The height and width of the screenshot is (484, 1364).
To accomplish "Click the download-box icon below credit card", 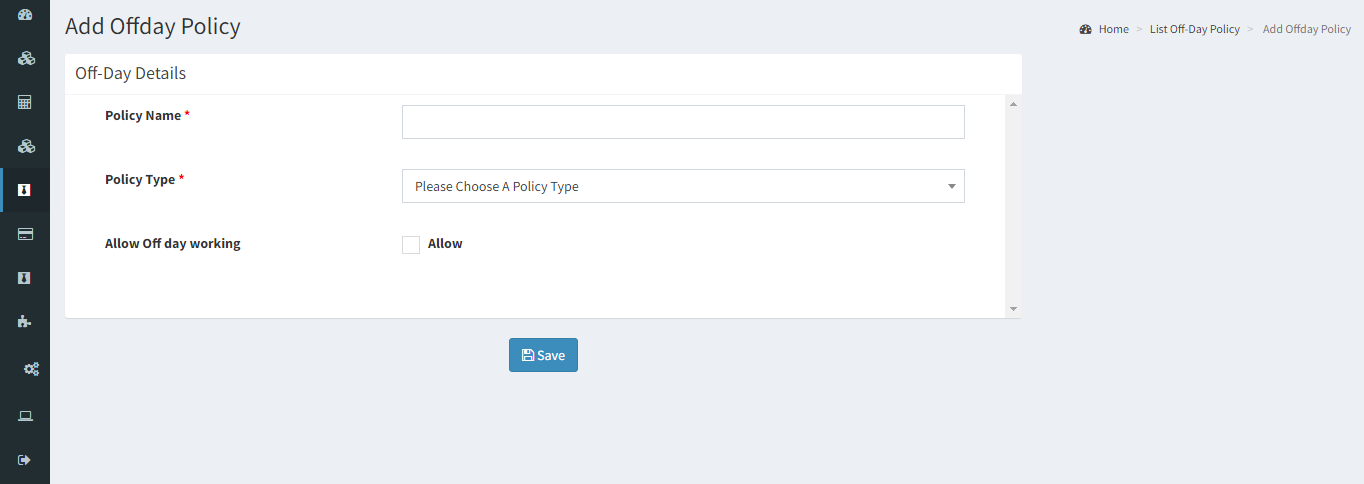I will [x=25, y=278].
